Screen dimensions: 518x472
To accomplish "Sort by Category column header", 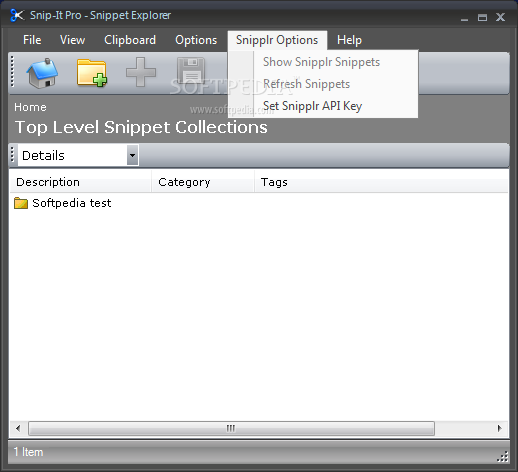I will [x=203, y=182].
